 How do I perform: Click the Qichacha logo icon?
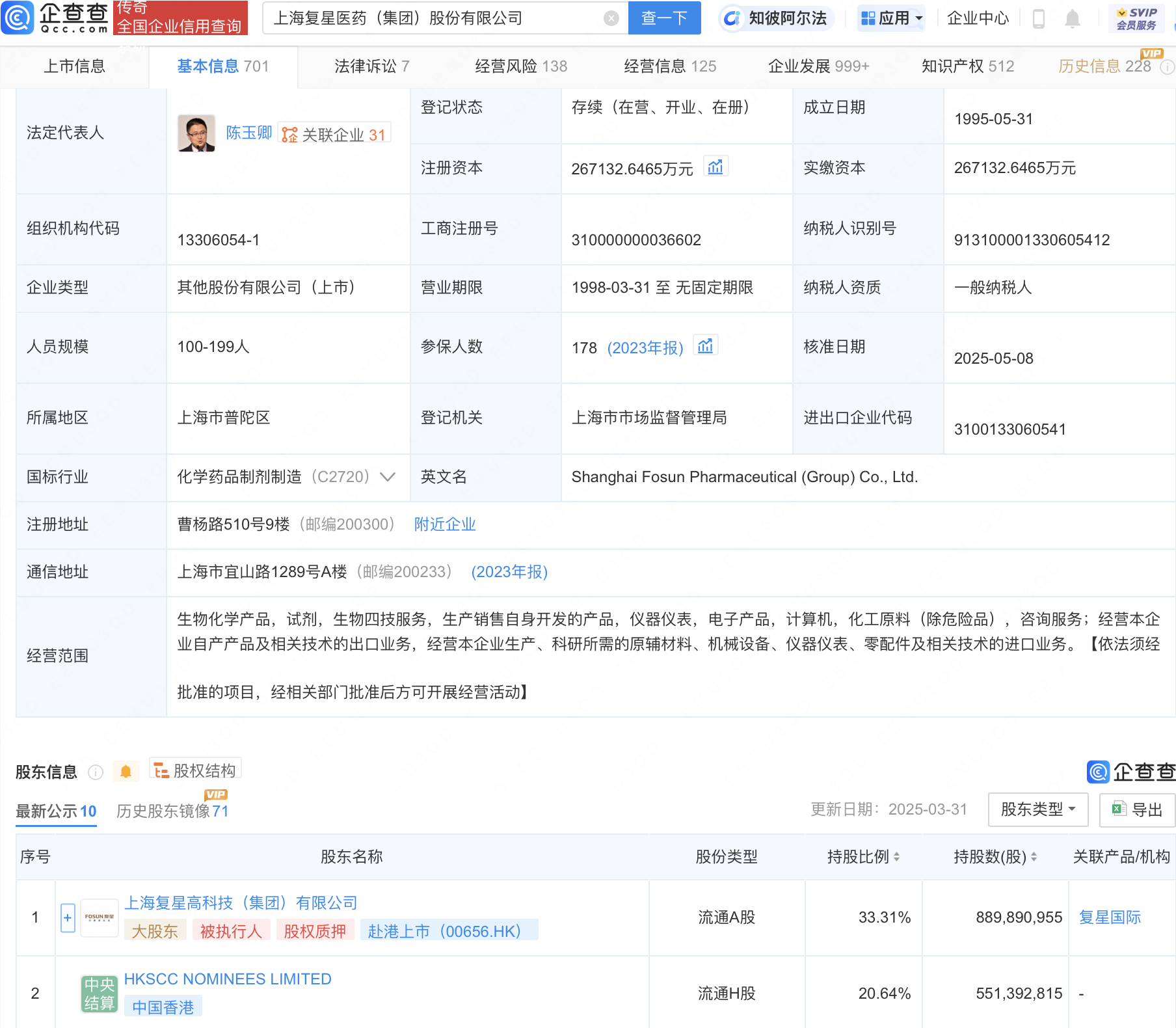point(18,18)
